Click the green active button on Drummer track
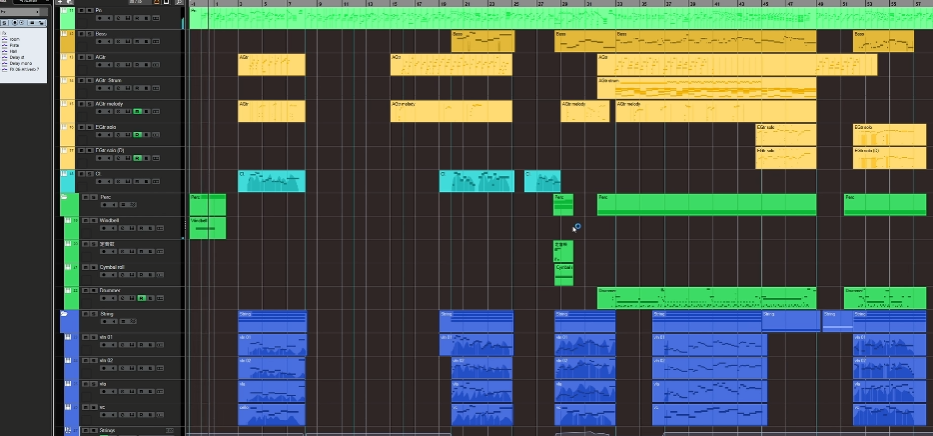Viewport: 933px width, 436px height. tap(140, 298)
